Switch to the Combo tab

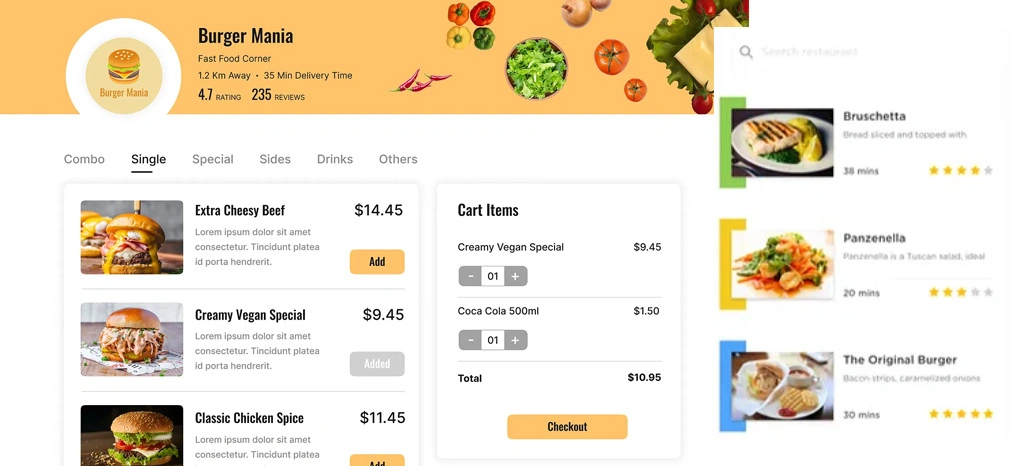84,159
